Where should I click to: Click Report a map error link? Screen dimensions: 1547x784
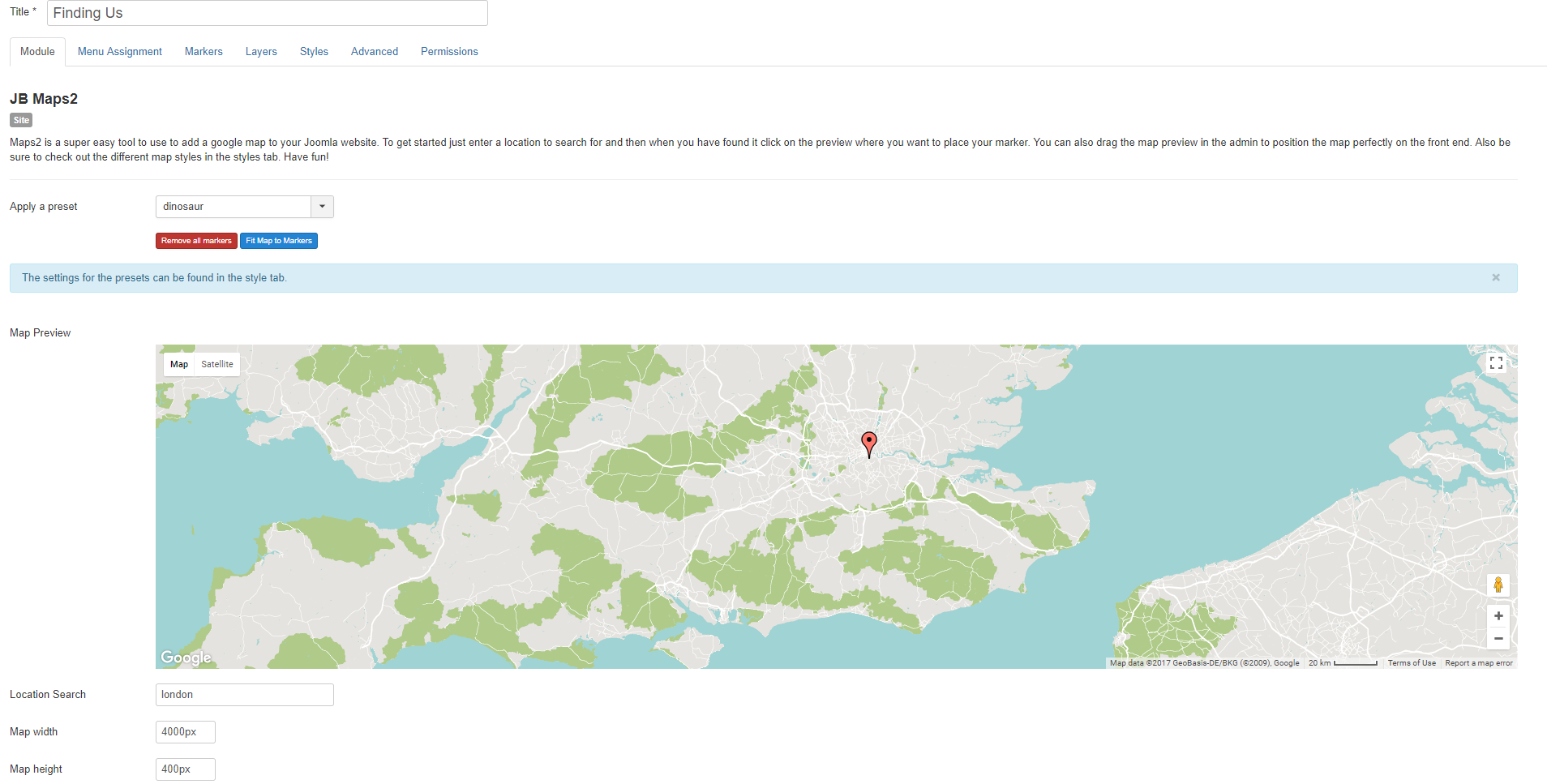point(1479,663)
